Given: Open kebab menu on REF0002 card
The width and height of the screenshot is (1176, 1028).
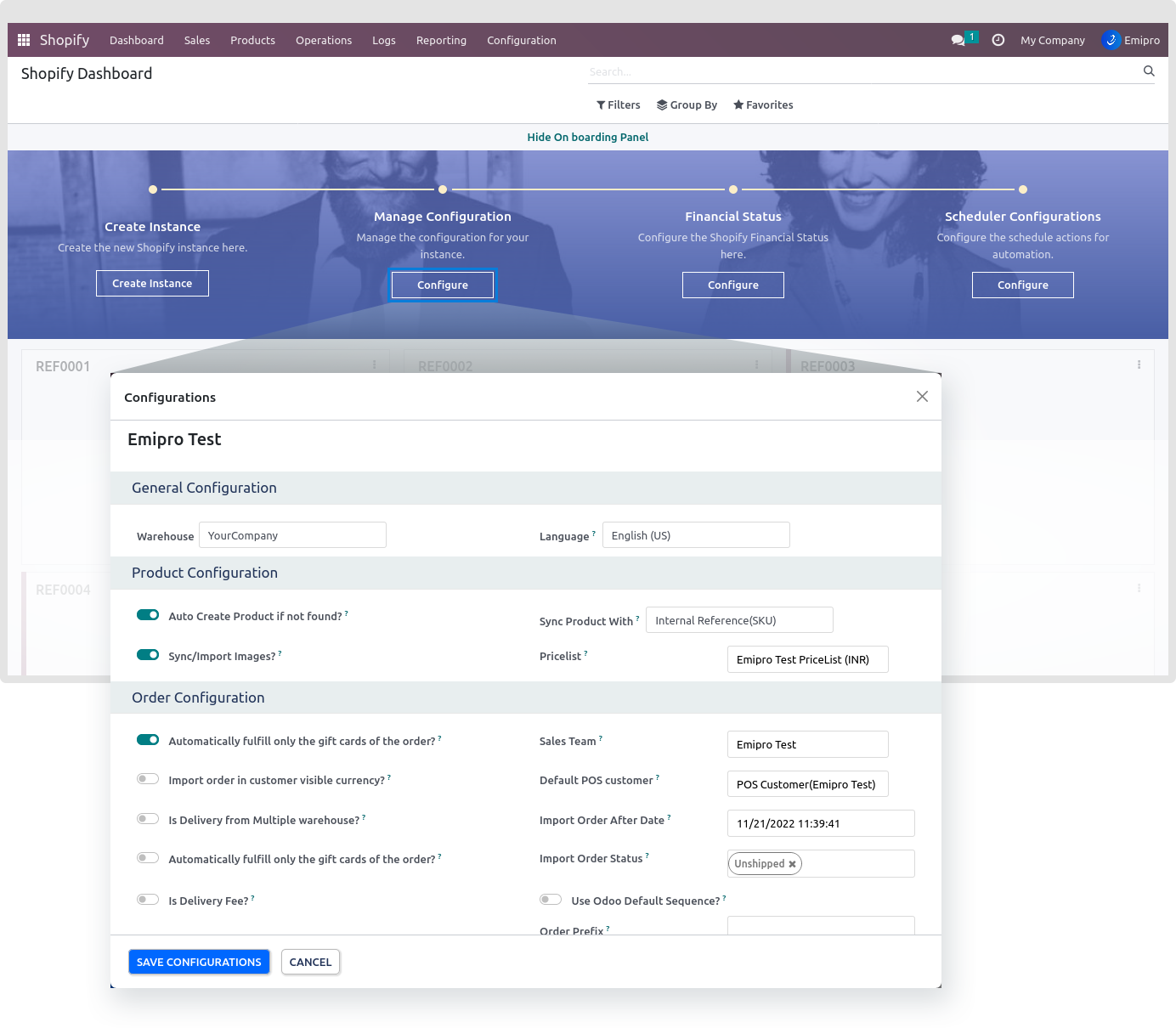Looking at the screenshot, I should (756, 364).
